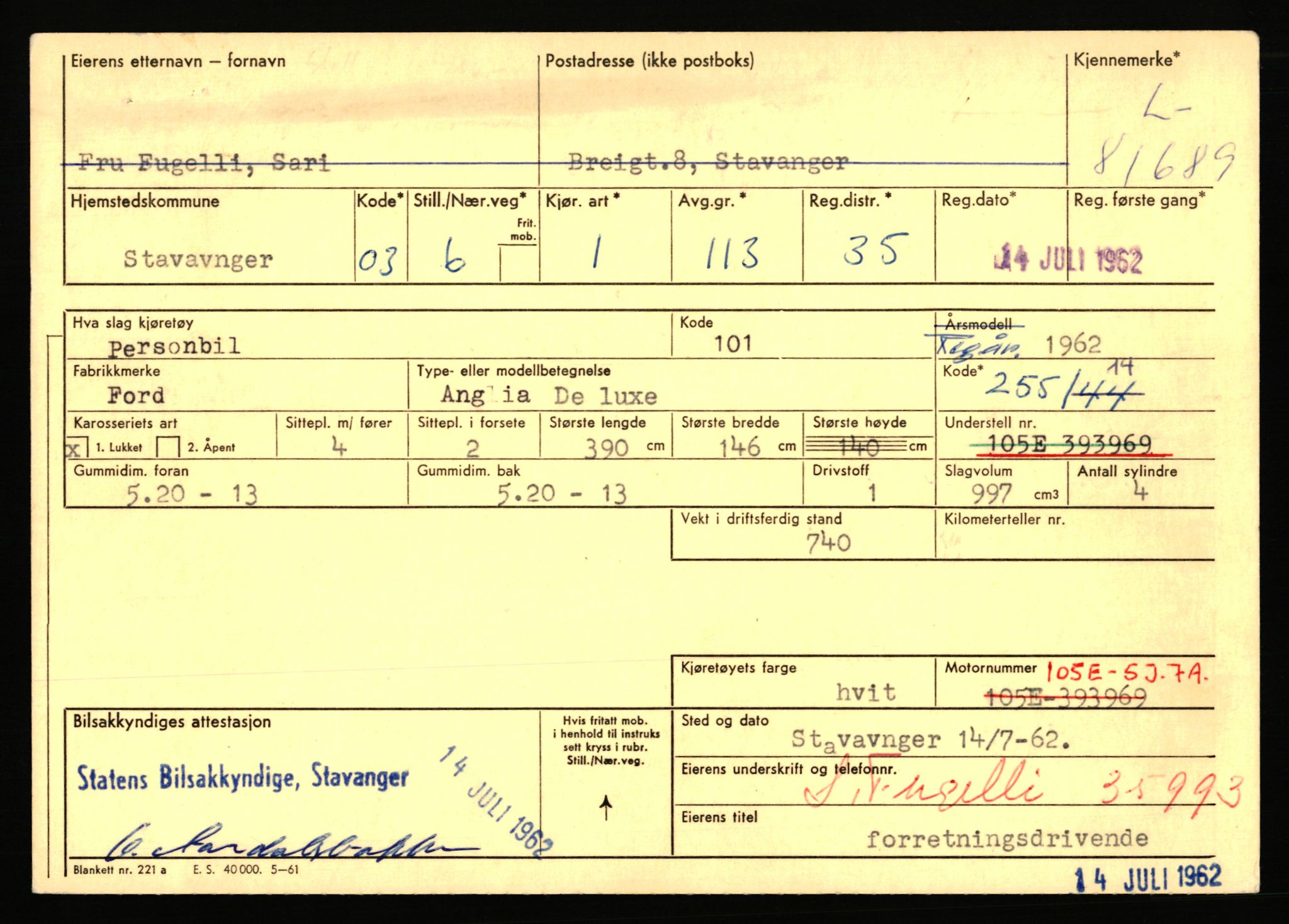Click the vehicle type 'Personbil'
1289x924 pixels.
click(x=174, y=347)
